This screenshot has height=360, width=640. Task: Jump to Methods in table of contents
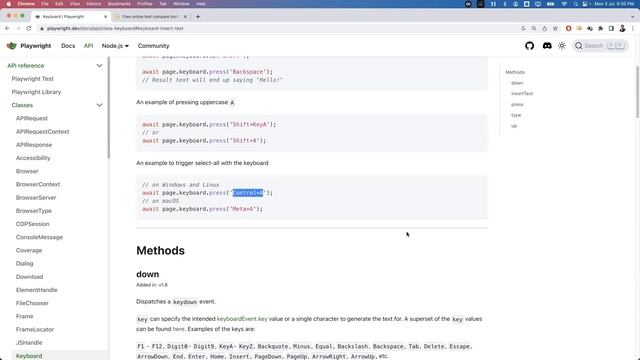[x=515, y=72]
